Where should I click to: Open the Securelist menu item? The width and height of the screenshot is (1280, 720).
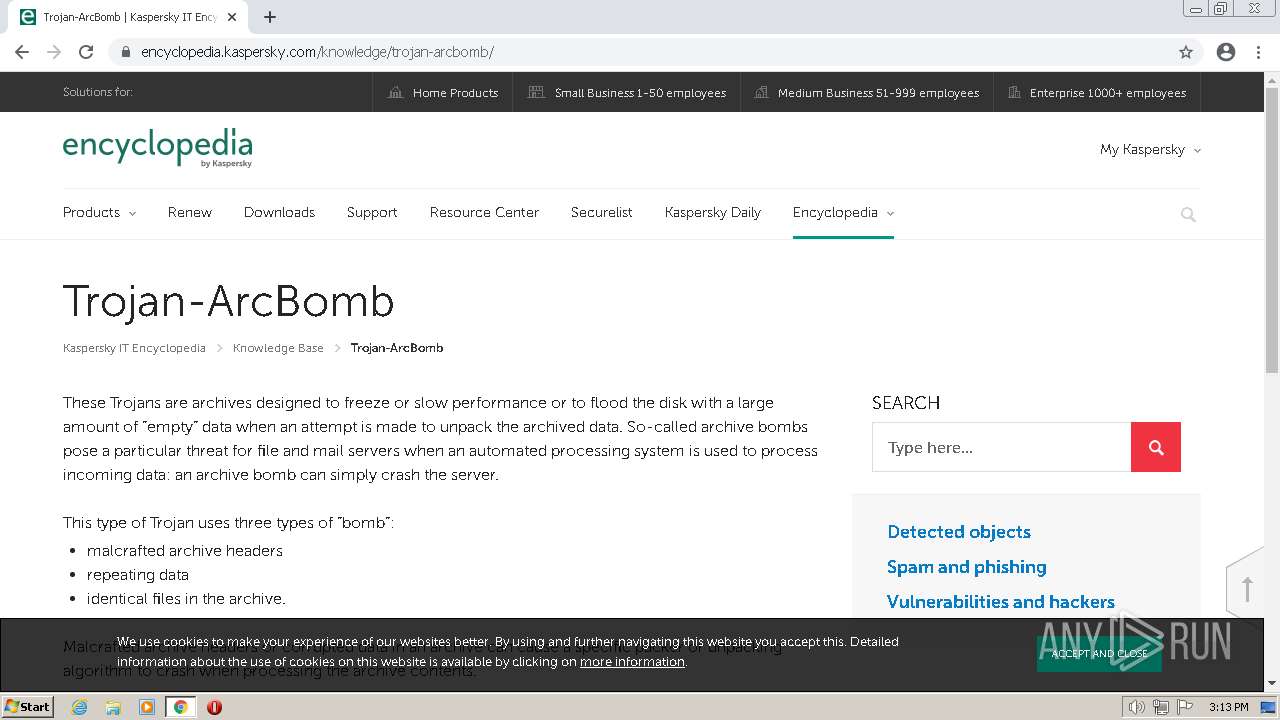(x=601, y=212)
